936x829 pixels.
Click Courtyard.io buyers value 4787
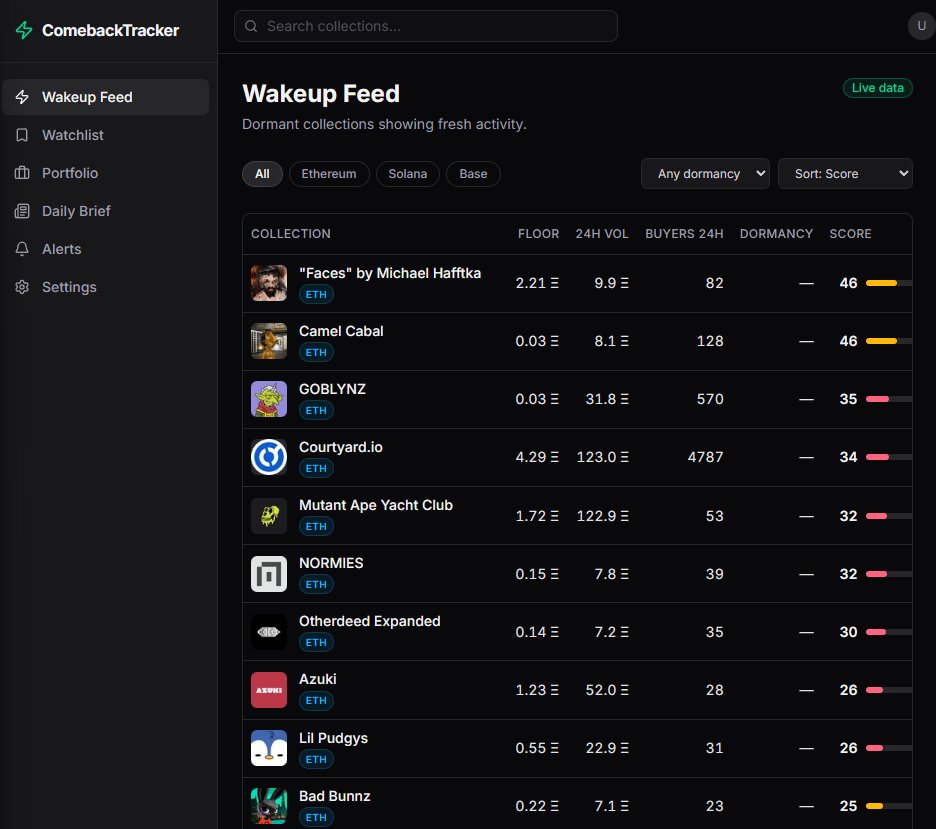click(705, 457)
